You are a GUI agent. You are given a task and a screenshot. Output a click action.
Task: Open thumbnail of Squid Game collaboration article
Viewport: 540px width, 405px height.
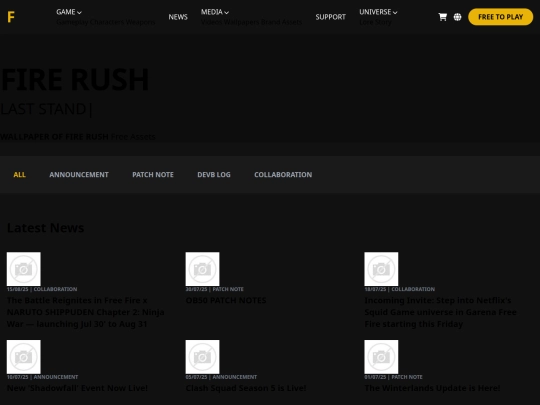(x=381, y=269)
